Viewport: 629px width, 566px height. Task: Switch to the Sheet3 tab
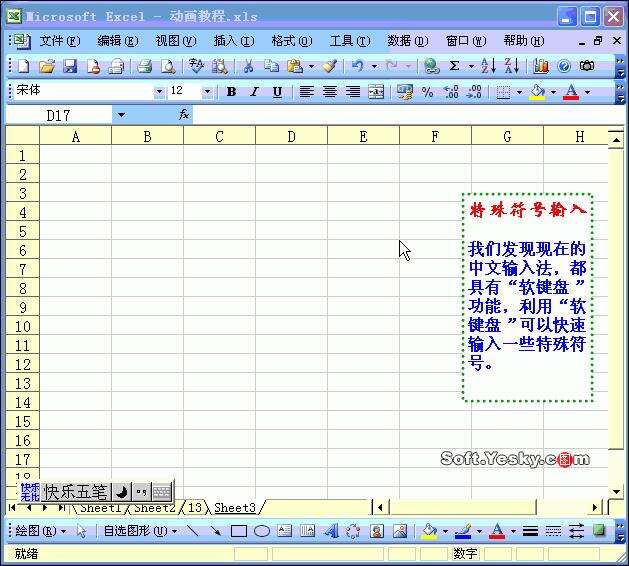[x=235, y=508]
